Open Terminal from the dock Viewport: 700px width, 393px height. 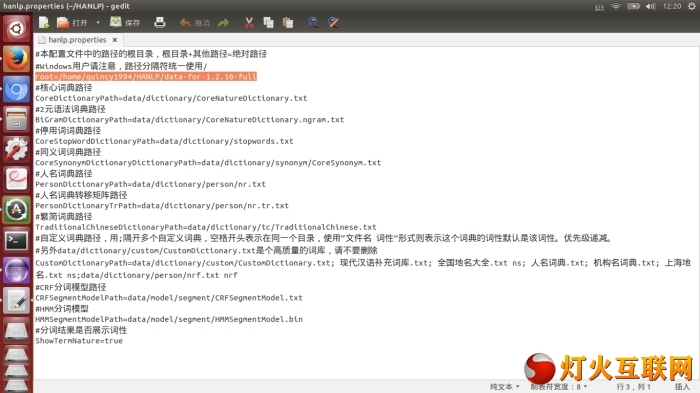pos(17,240)
